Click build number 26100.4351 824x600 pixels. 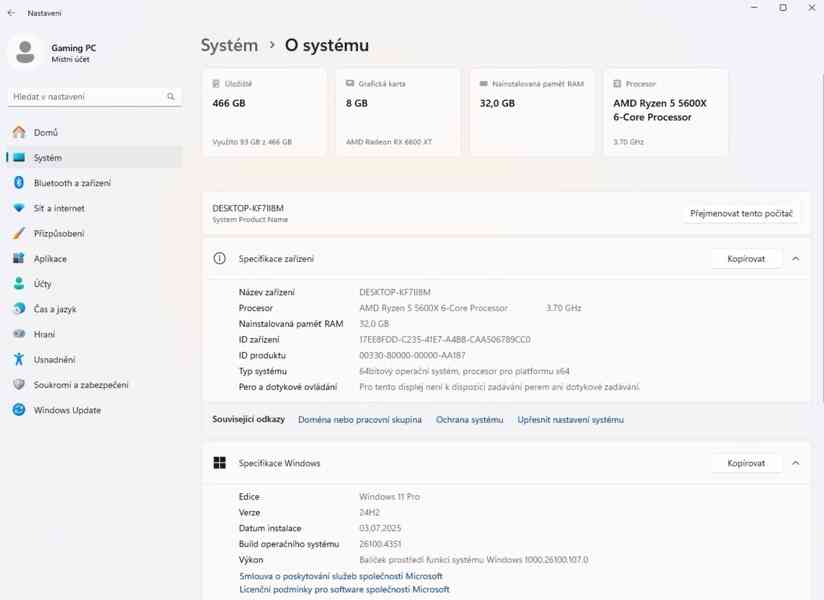(380, 544)
